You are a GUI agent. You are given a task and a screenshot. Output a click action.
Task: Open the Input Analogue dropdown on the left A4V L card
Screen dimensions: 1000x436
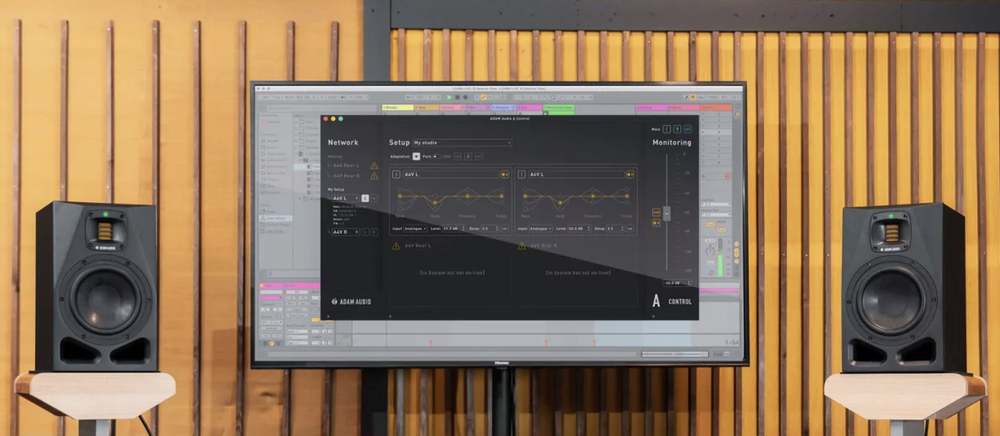coord(415,228)
